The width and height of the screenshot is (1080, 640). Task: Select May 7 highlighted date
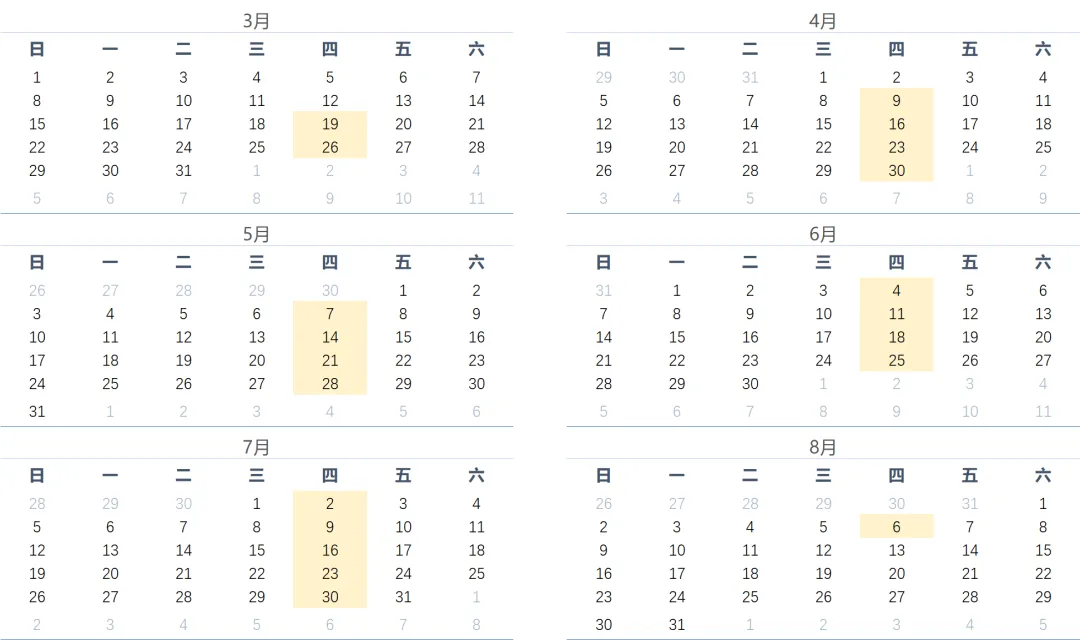click(x=330, y=314)
